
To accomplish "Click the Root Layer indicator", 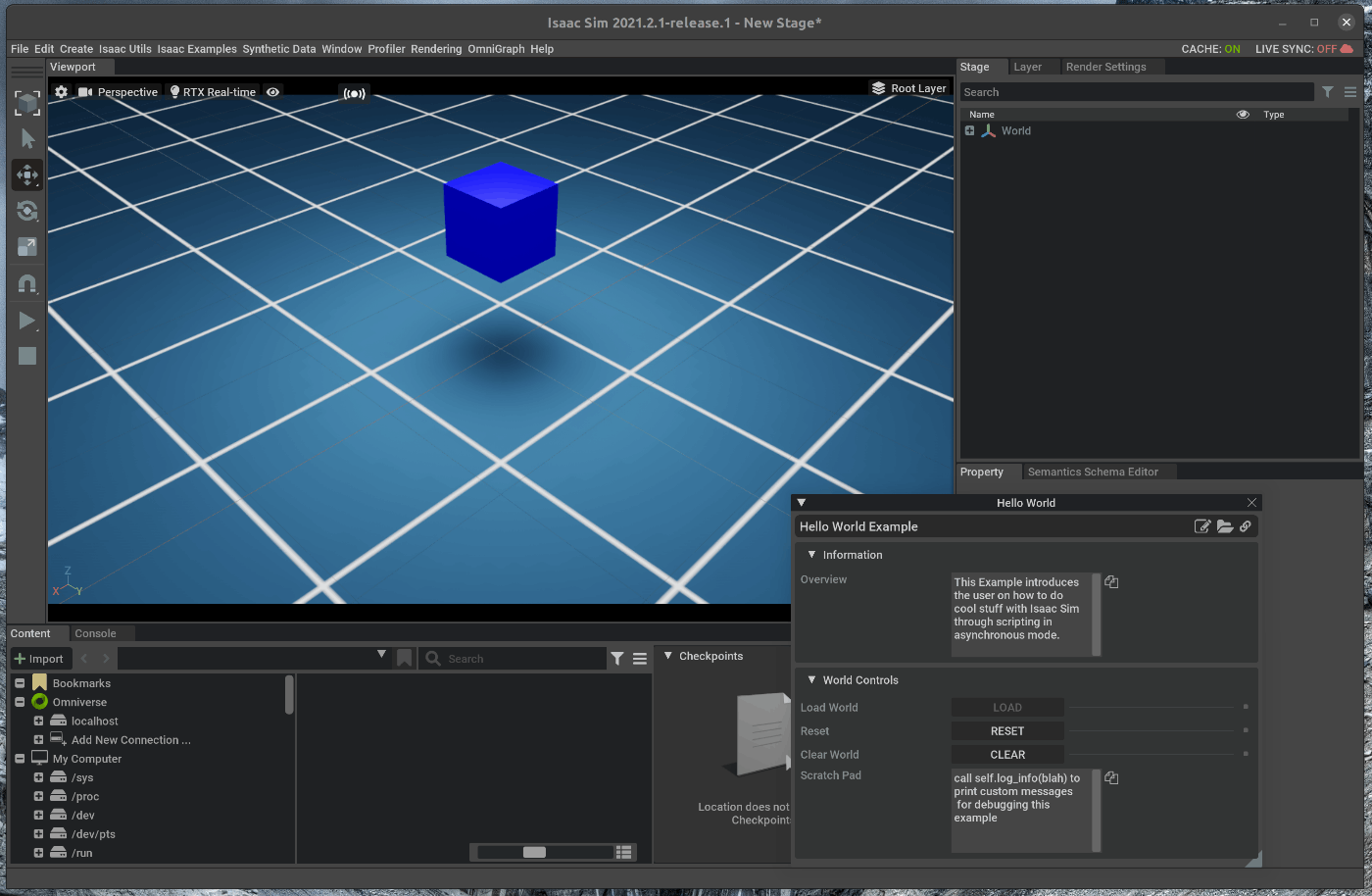I will (x=909, y=88).
